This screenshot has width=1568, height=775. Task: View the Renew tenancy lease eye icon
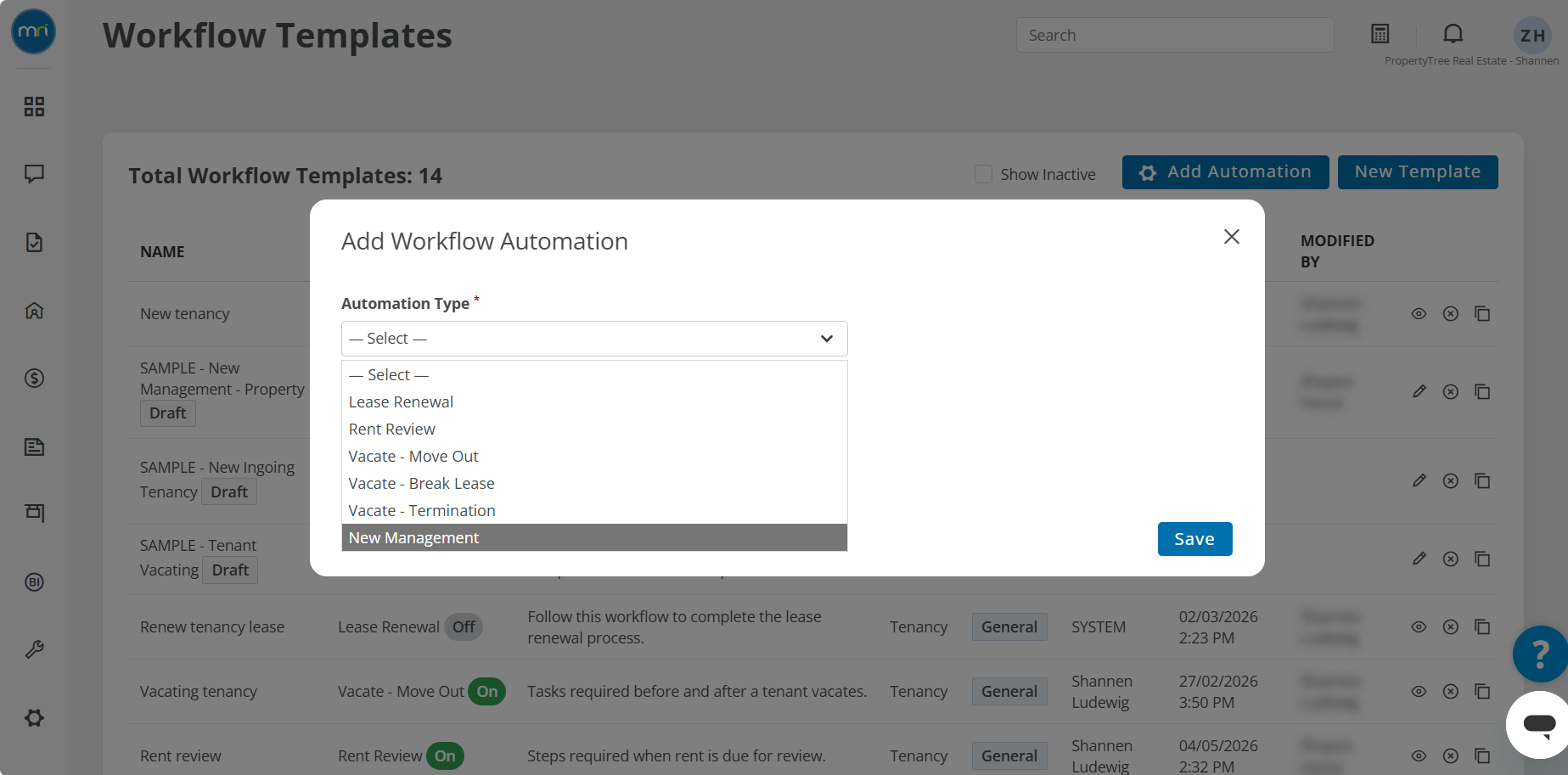coord(1419,627)
